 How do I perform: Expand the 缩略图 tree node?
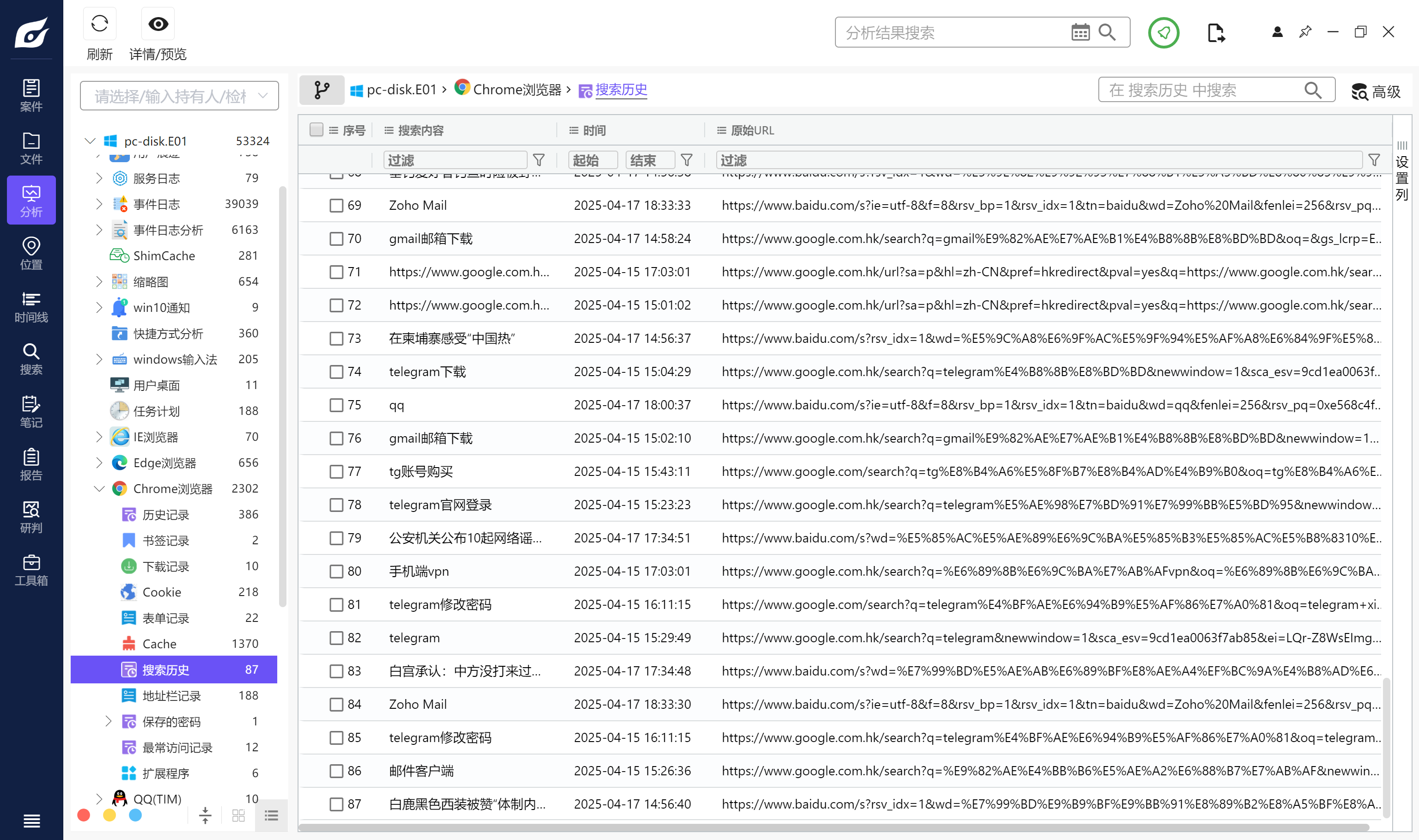99,281
